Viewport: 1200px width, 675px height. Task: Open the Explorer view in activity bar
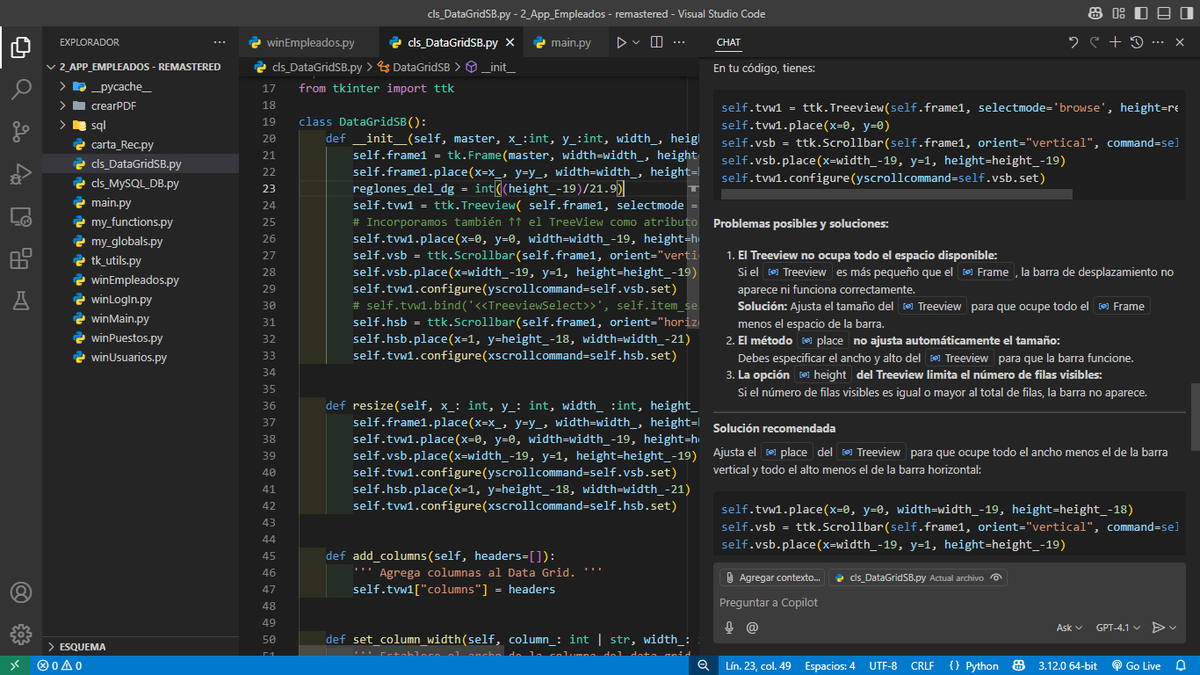(x=21, y=46)
